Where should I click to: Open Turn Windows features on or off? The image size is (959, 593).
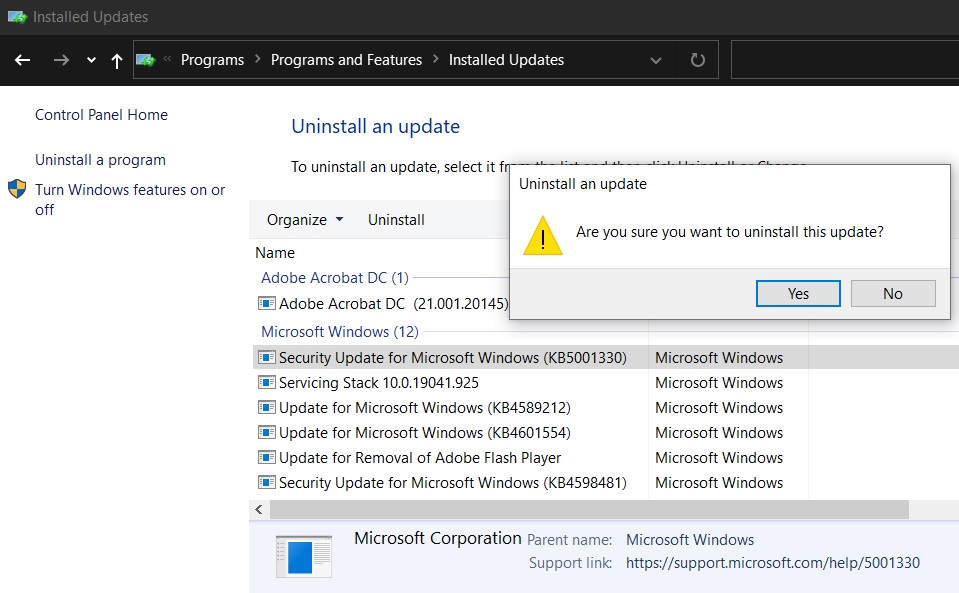pos(130,199)
